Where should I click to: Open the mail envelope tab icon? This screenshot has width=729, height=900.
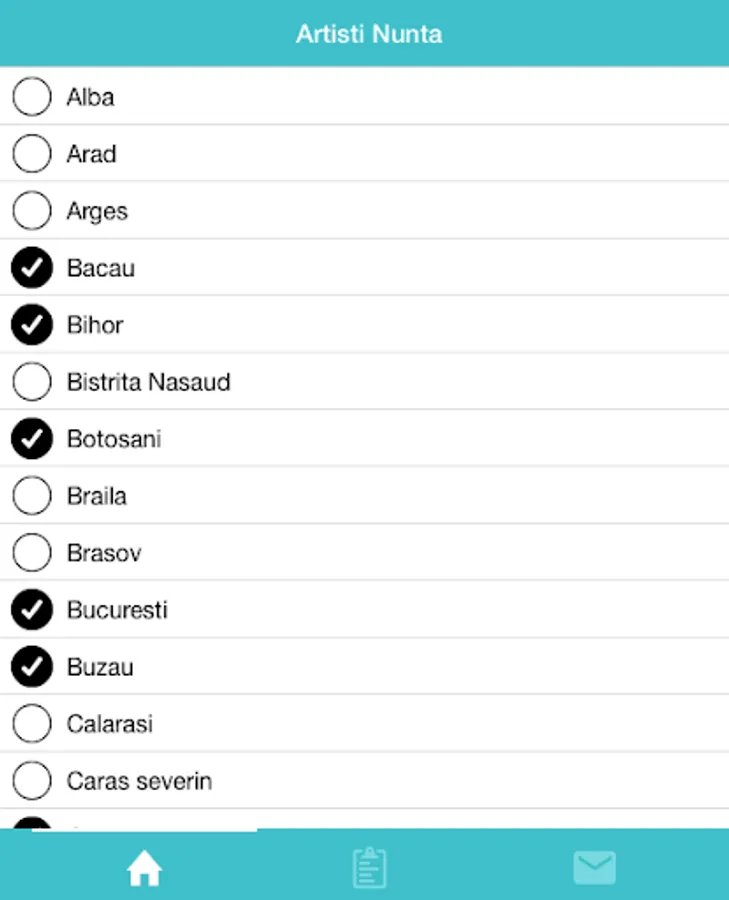pos(594,868)
